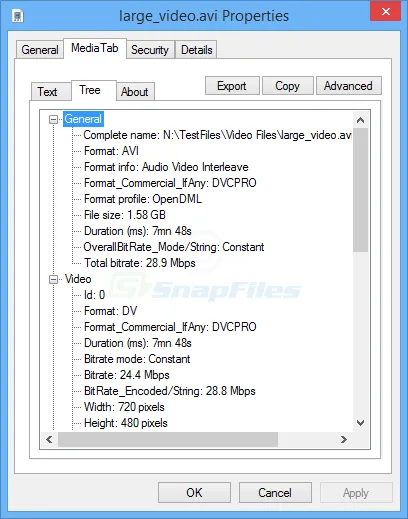Click the Cancel button
408x519 pixels.
pyautogui.click(x=275, y=493)
